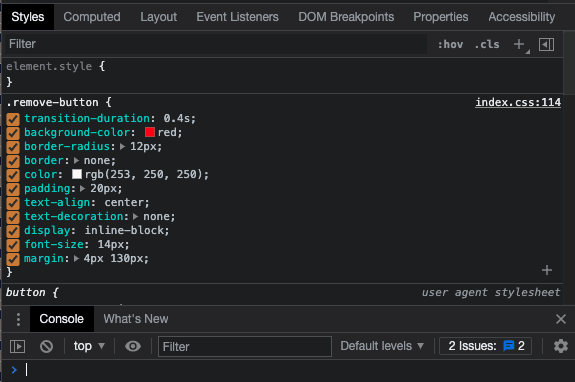This screenshot has width=575, height=382.
Task: Click the 2 Issues button
Action: pos(486,346)
